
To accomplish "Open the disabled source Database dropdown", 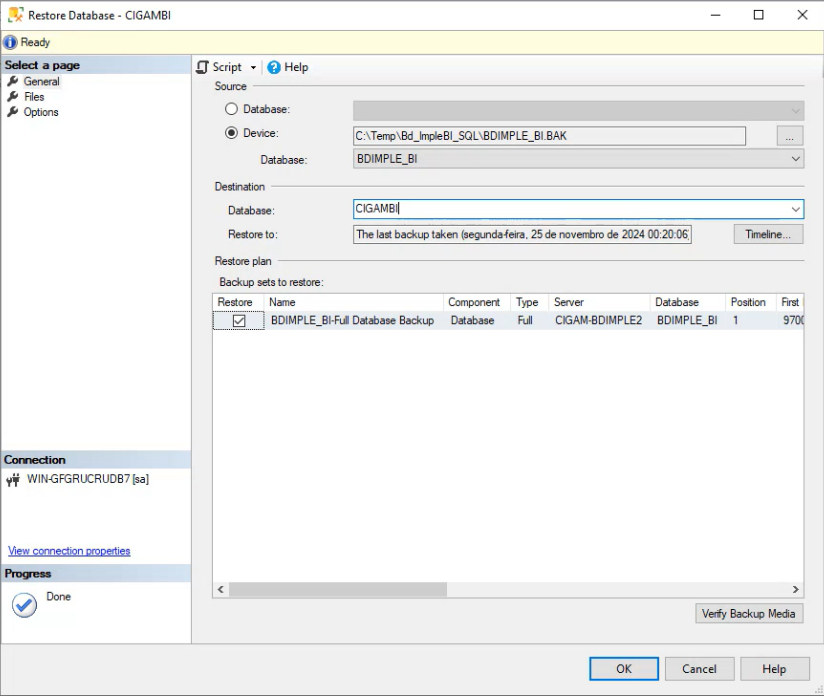I will [578, 110].
